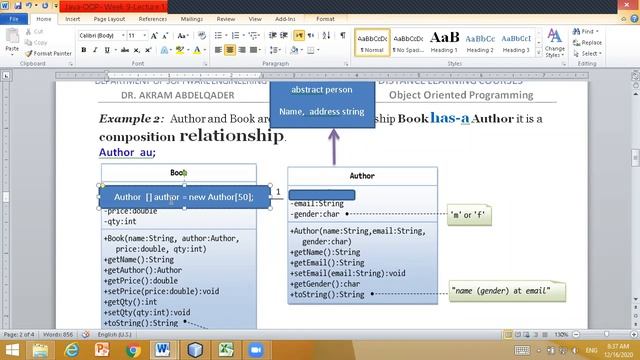Toggle bold formatting
The image size is (640, 360).
[84, 50]
